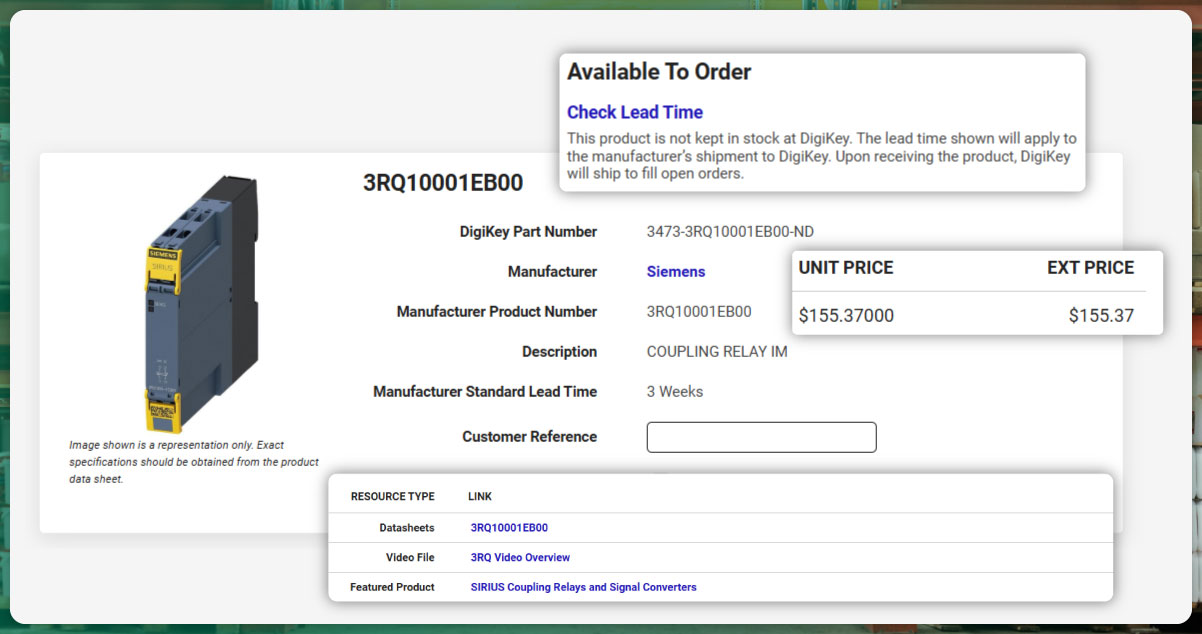Click the UNIT PRICE column header

pos(846,268)
